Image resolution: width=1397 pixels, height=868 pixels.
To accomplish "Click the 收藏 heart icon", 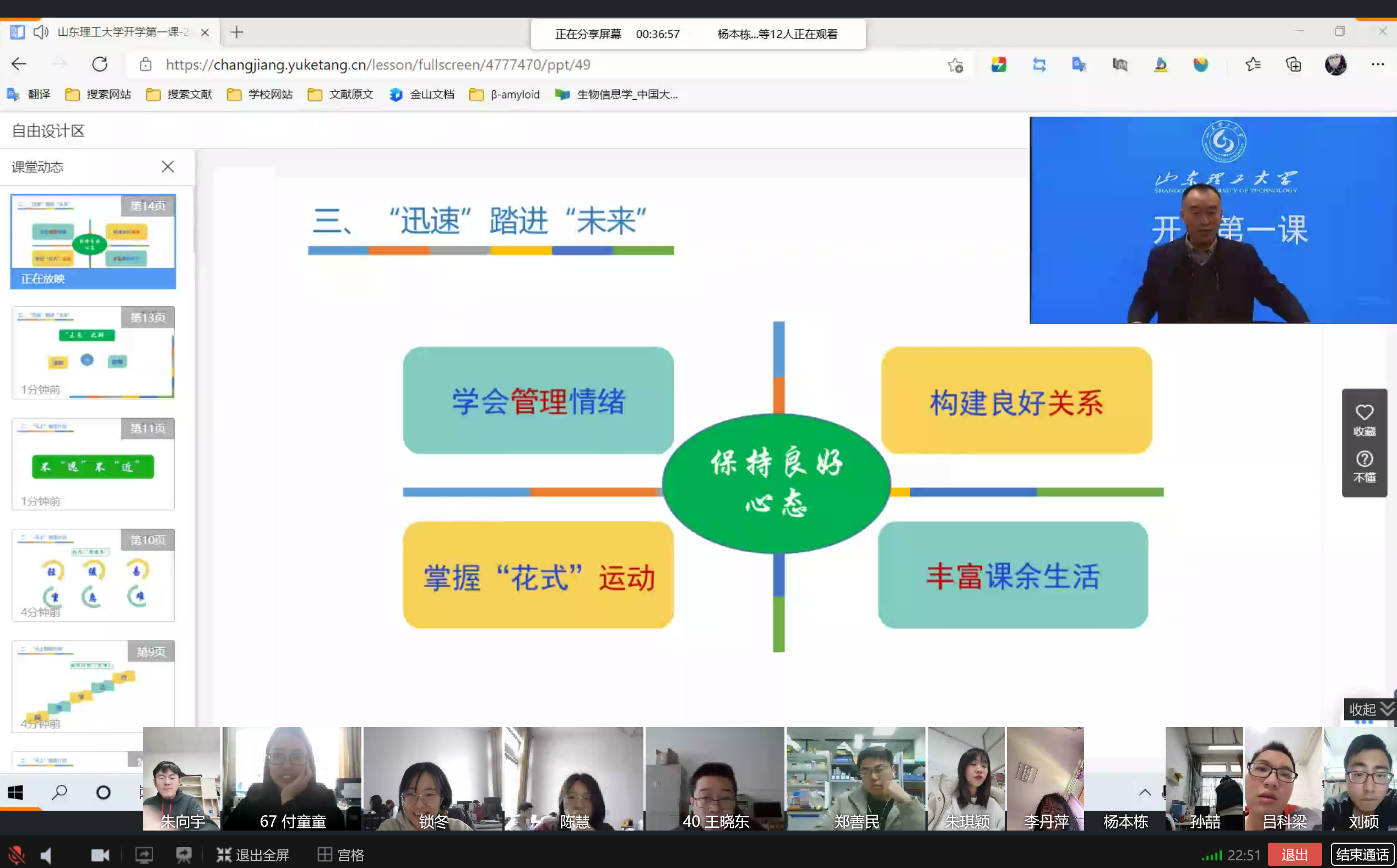I will pos(1364,413).
